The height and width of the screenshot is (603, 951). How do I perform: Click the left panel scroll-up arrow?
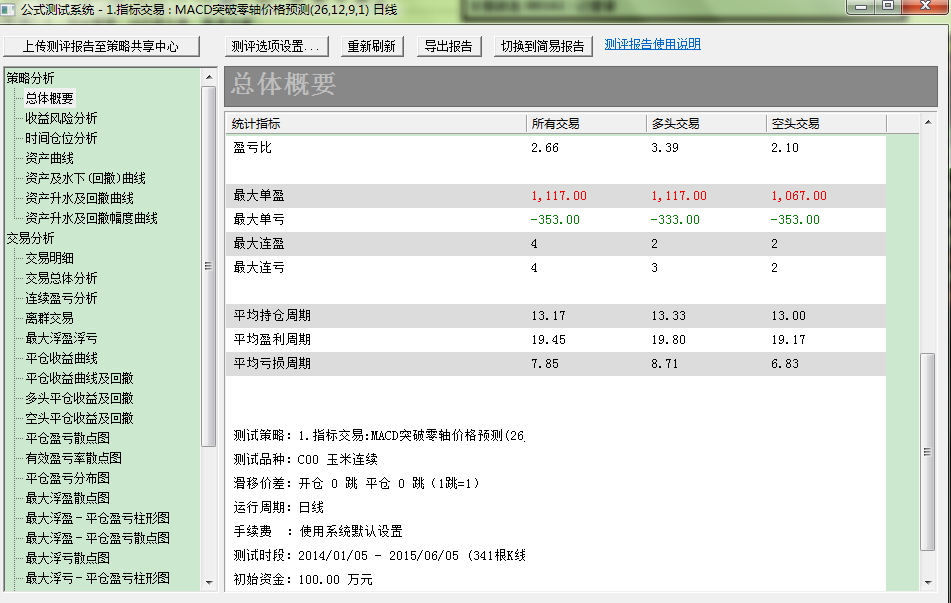coord(208,77)
